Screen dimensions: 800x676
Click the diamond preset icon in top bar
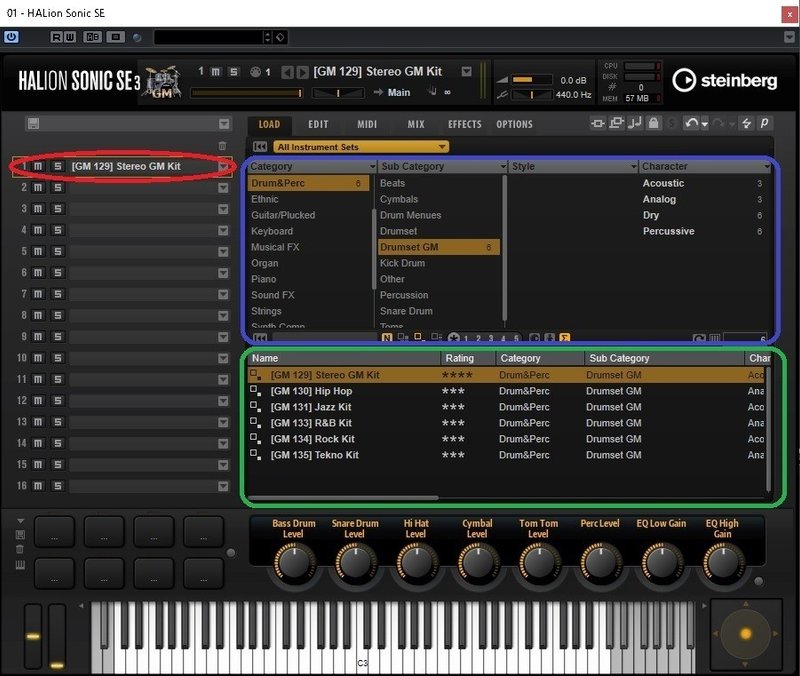[x=280, y=37]
